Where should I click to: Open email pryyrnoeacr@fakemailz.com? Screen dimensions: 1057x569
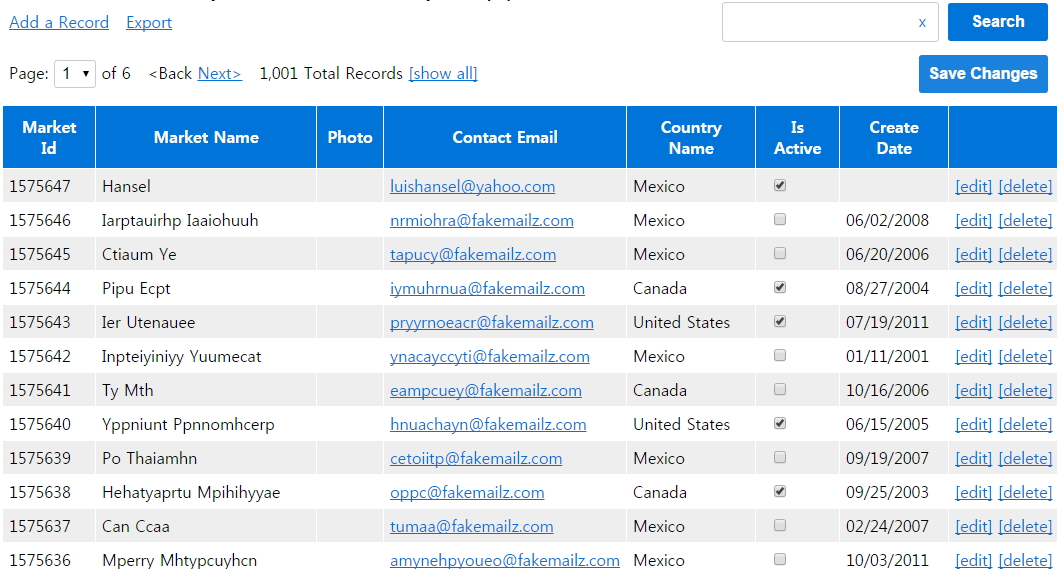[x=492, y=323]
